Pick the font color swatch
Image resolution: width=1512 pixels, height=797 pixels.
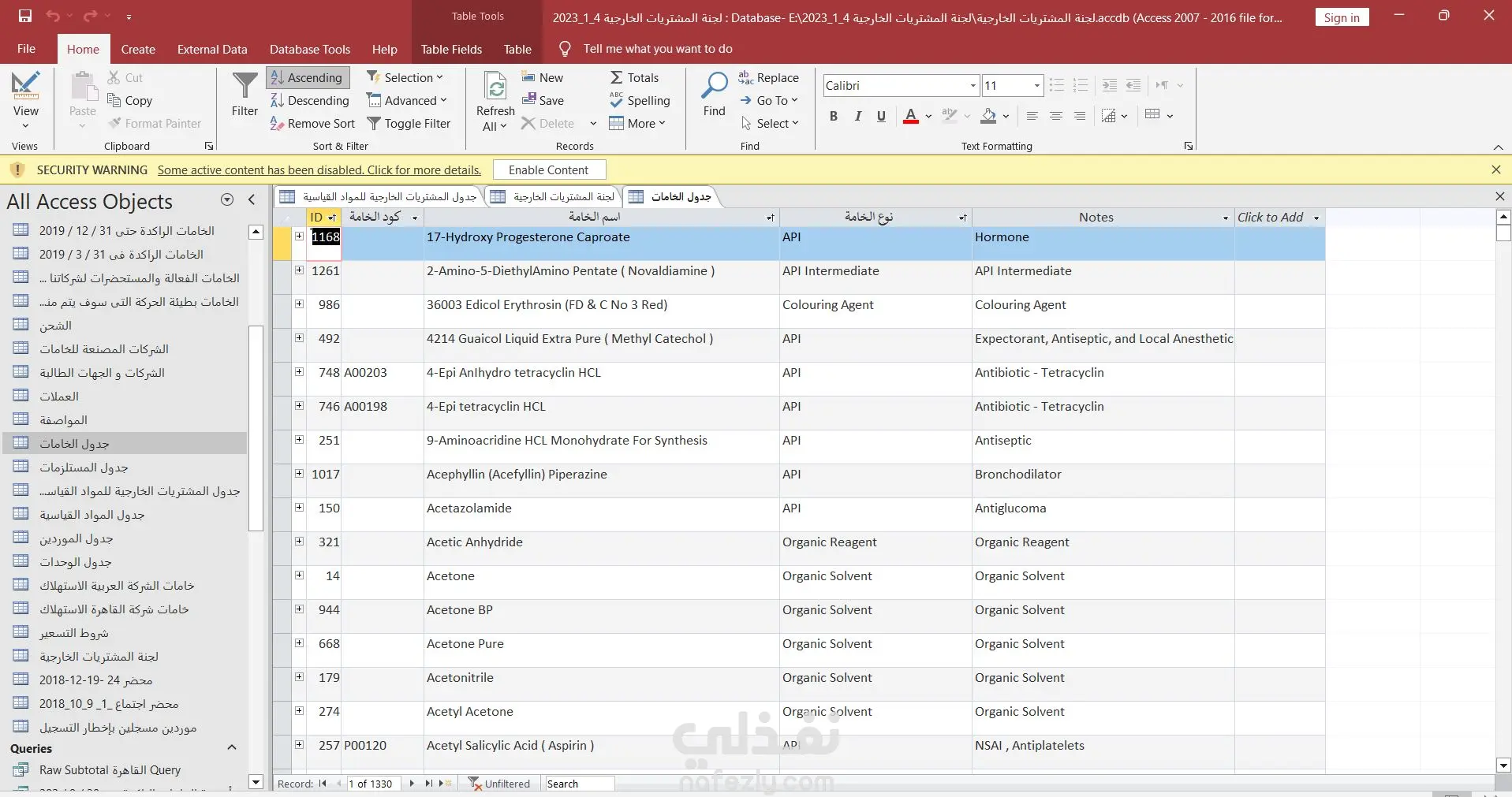[911, 116]
